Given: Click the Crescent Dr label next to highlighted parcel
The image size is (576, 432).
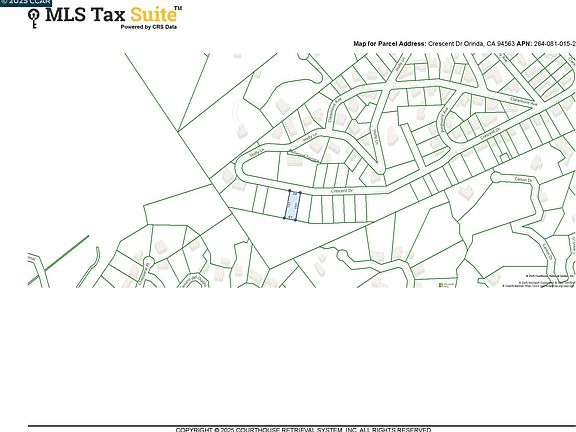Looking at the screenshot, I should 342,191.
